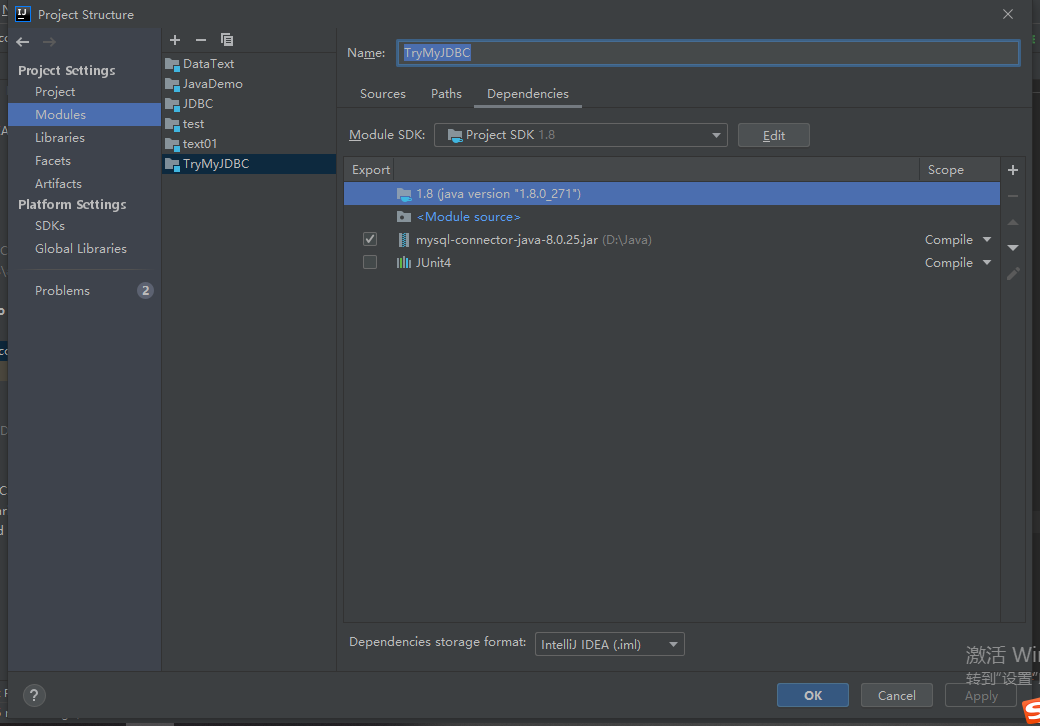Image resolution: width=1040 pixels, height=726 pixels.
Task: Click the 1.8 SDK folder icon
Action: click(404, 194)
